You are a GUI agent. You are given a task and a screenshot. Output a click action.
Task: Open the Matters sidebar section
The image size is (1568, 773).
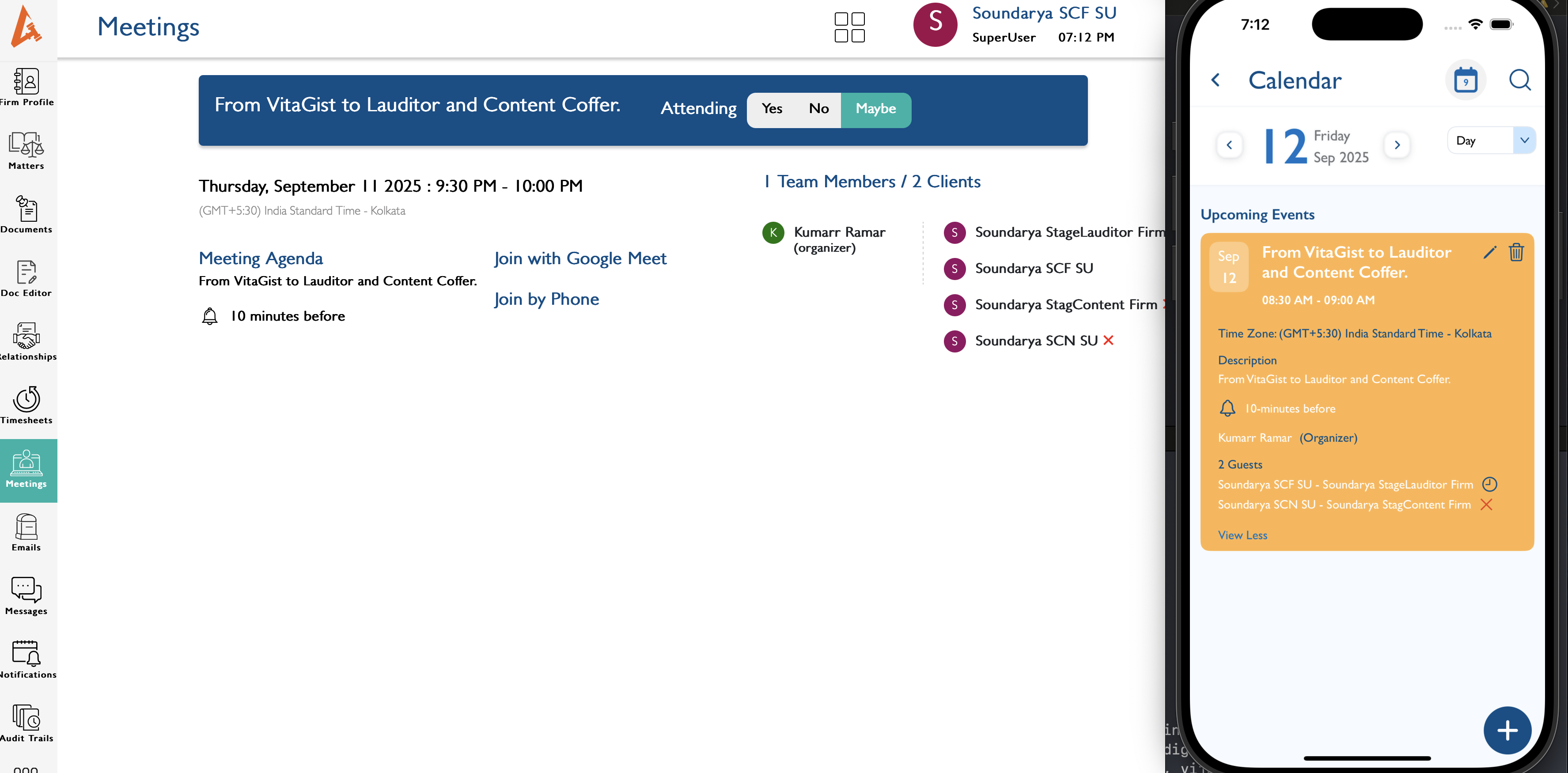[x=26, y=150]
